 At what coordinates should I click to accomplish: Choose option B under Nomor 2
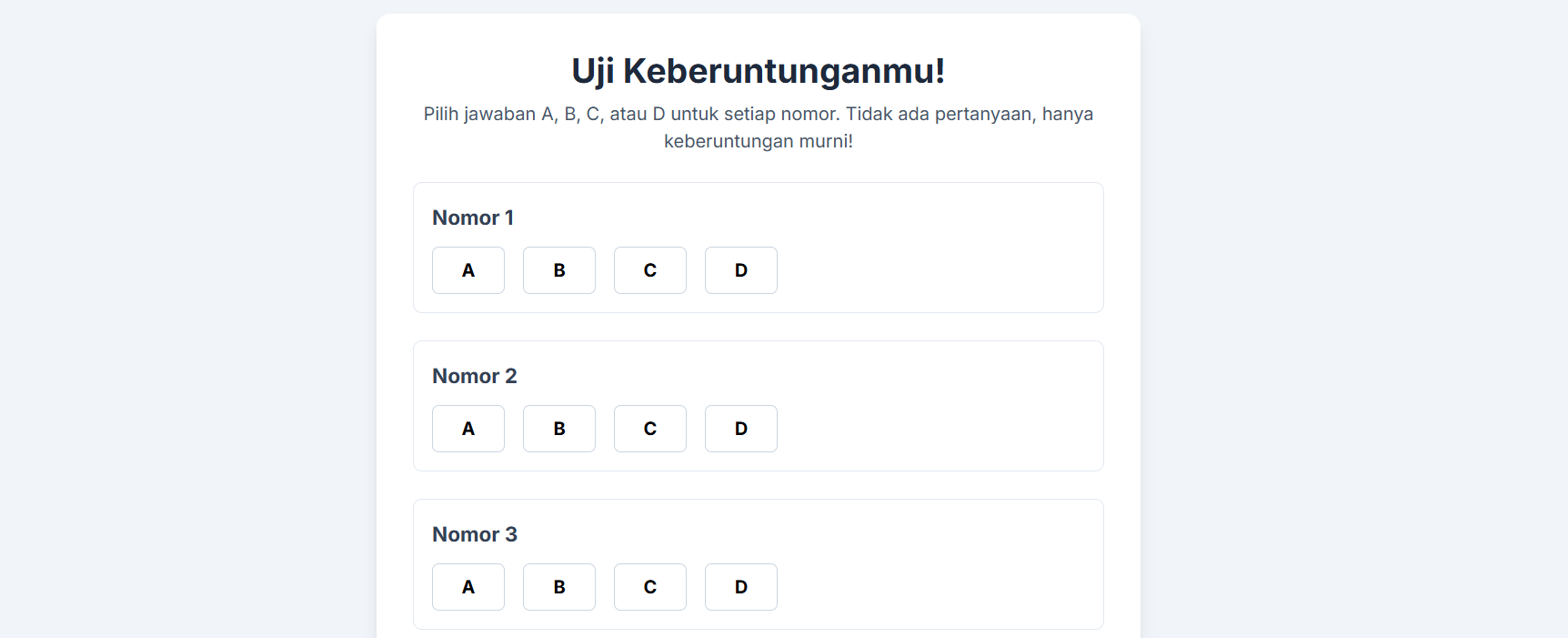point(559,429)
